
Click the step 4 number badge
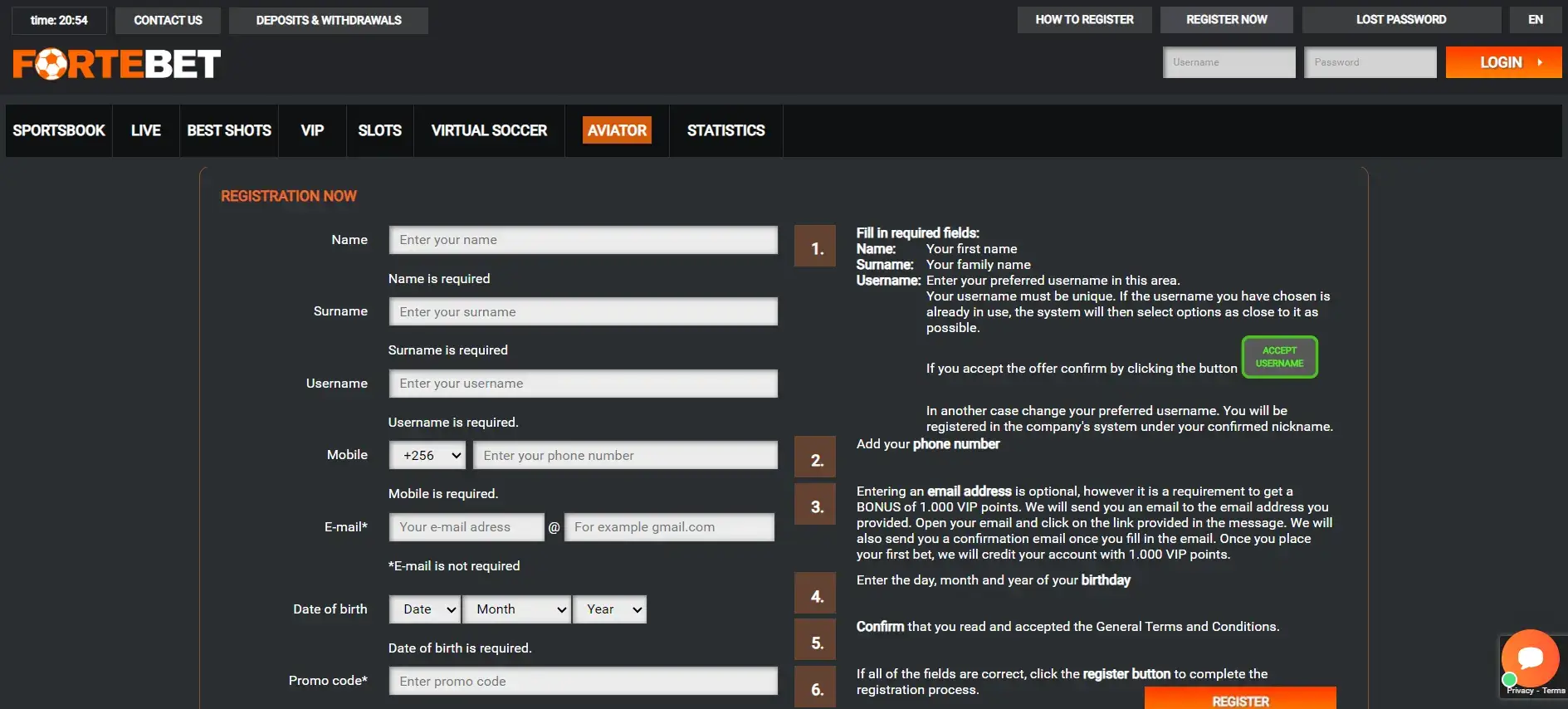pos(815,595)
